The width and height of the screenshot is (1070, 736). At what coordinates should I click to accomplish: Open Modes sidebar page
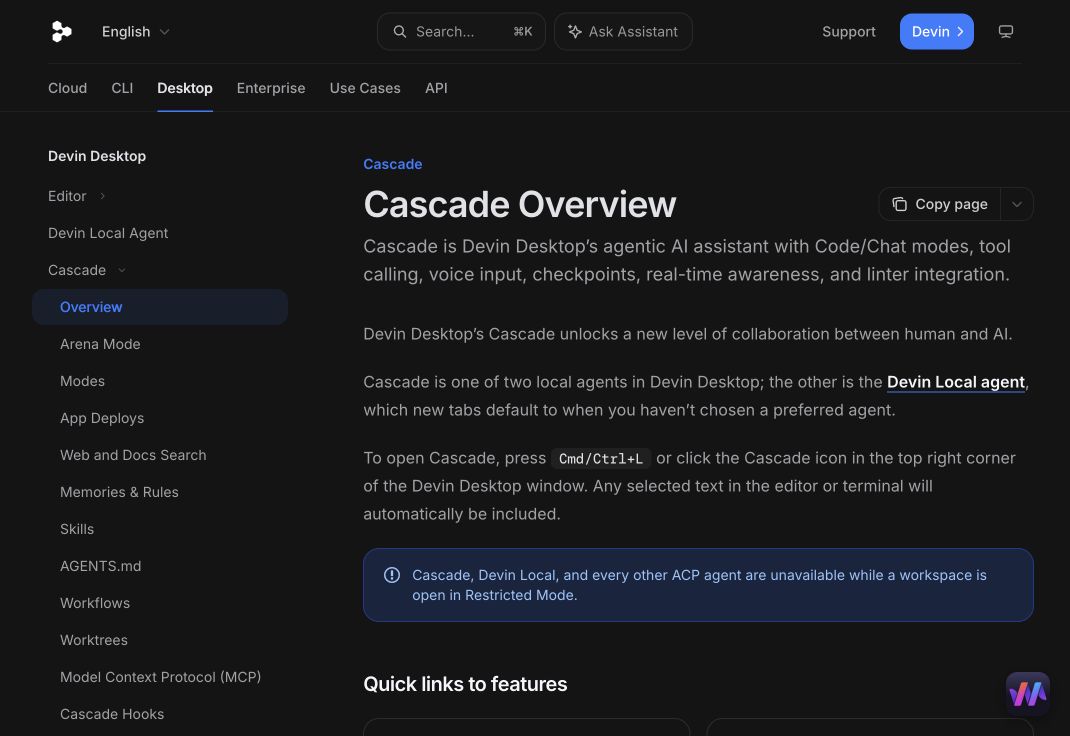click(x=83, y=381)
